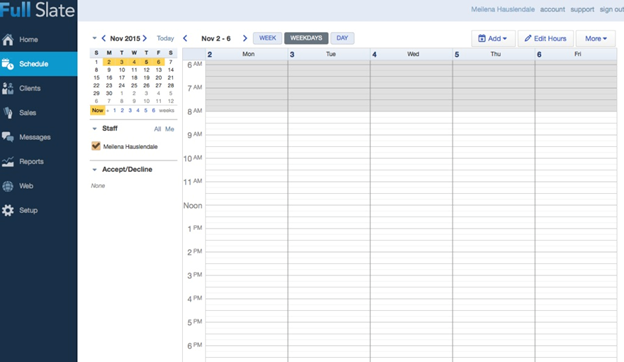Collapse the Accept/Decline section
624x362 pixels.
94,169
